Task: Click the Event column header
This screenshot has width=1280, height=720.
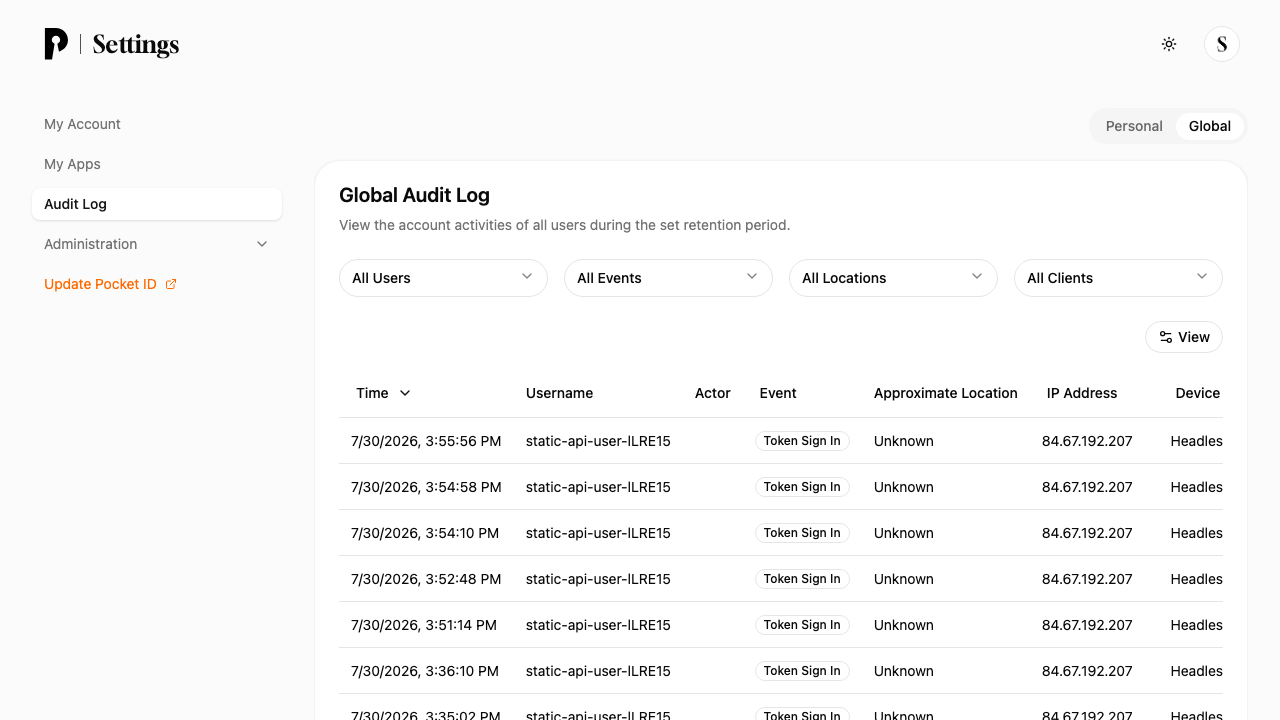Action: pyautogui.click(x=778, y=393)
